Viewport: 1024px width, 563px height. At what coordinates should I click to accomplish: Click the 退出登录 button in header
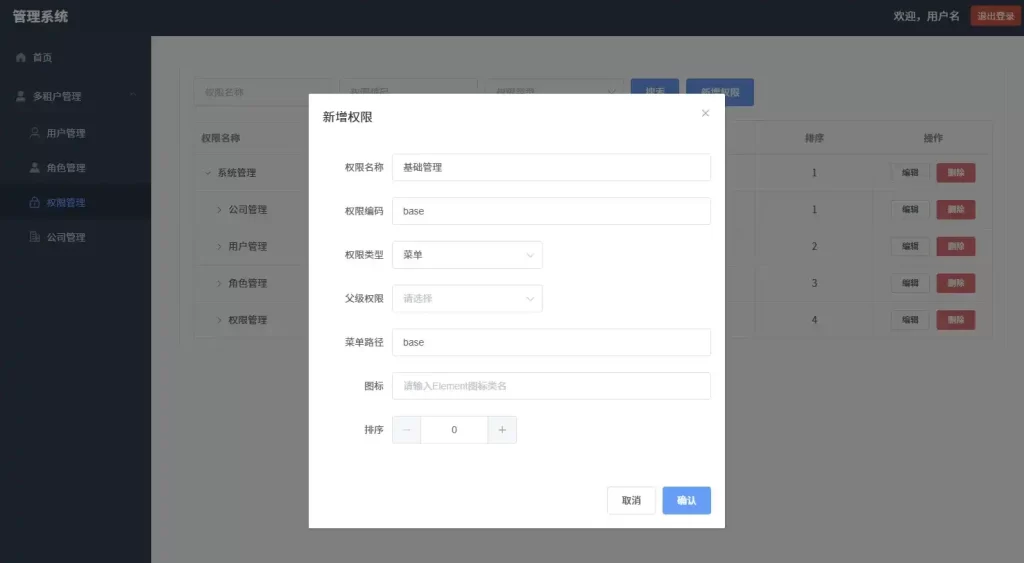click(995, 16)
